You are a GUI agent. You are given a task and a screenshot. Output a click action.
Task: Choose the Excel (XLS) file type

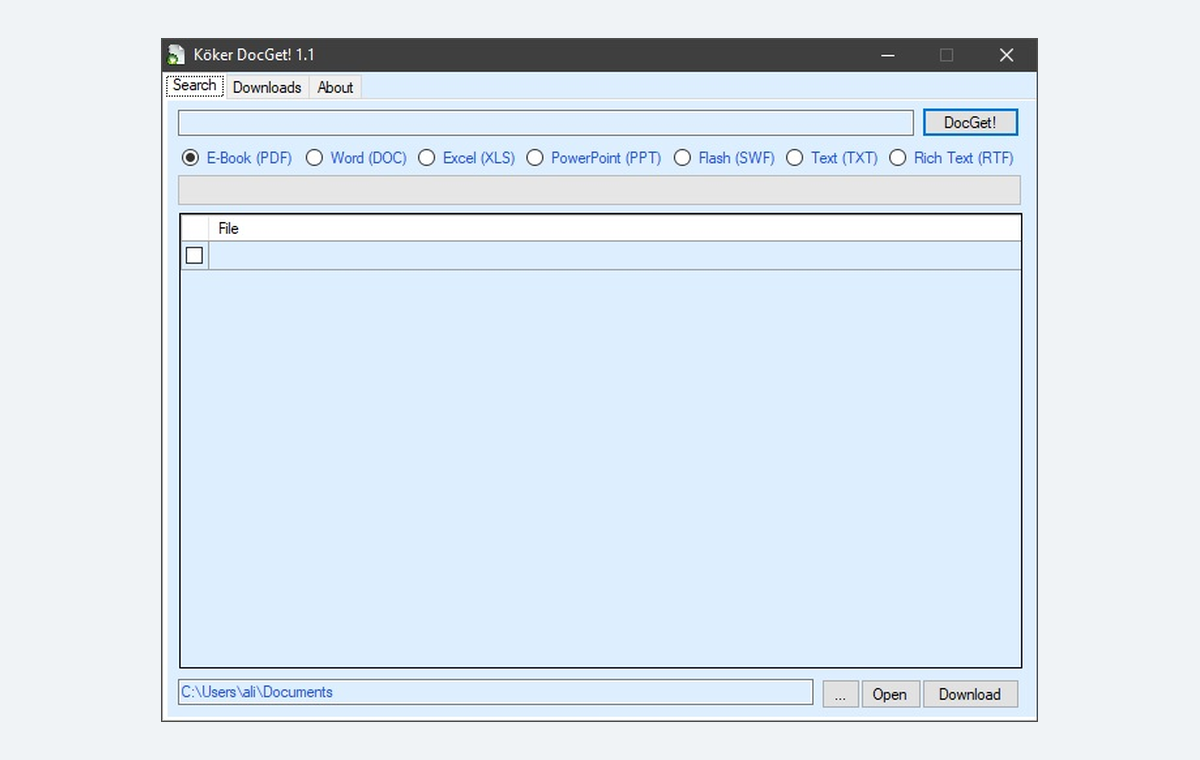point(467,158)
